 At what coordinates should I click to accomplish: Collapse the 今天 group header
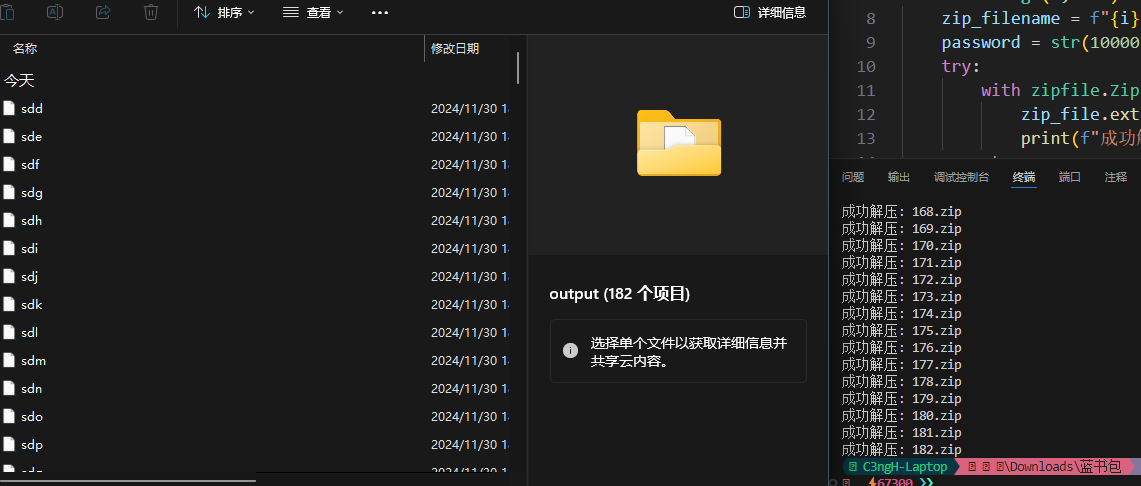pyautogui.click(x=19, y=80)
